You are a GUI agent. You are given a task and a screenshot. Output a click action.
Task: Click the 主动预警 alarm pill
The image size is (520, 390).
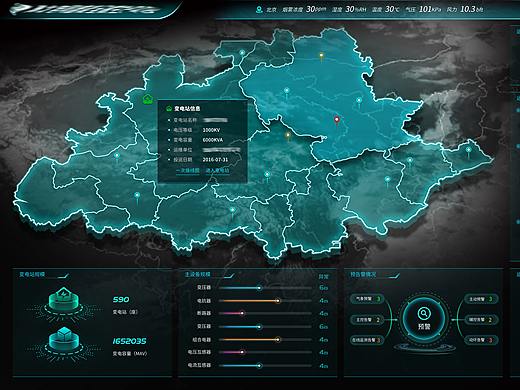tap(481, 299)
